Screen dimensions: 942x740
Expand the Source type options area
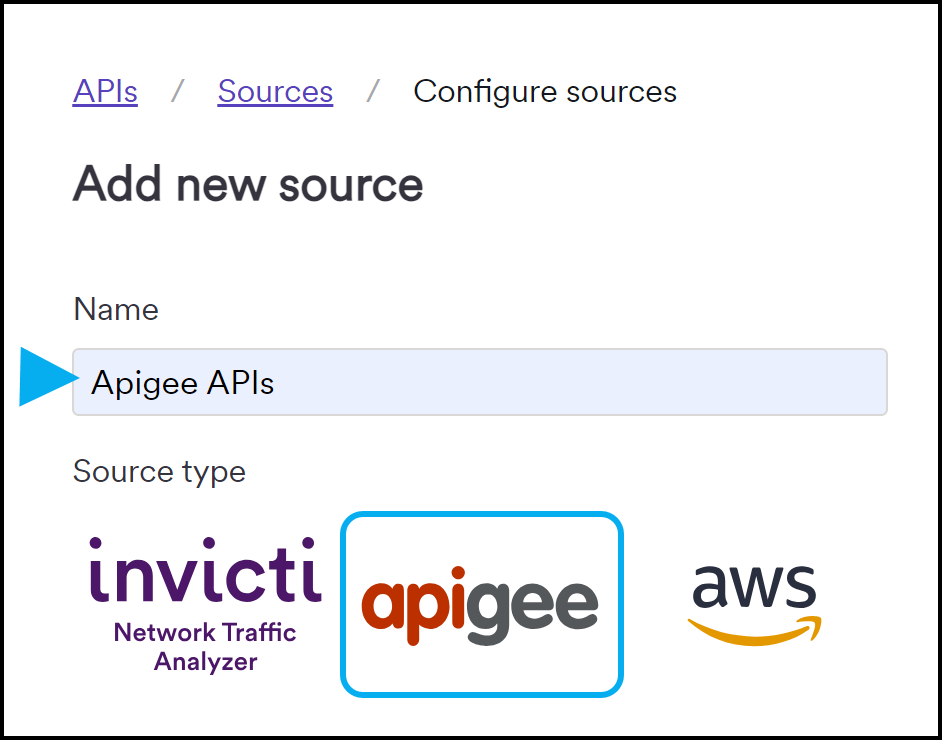click(159, 471)
